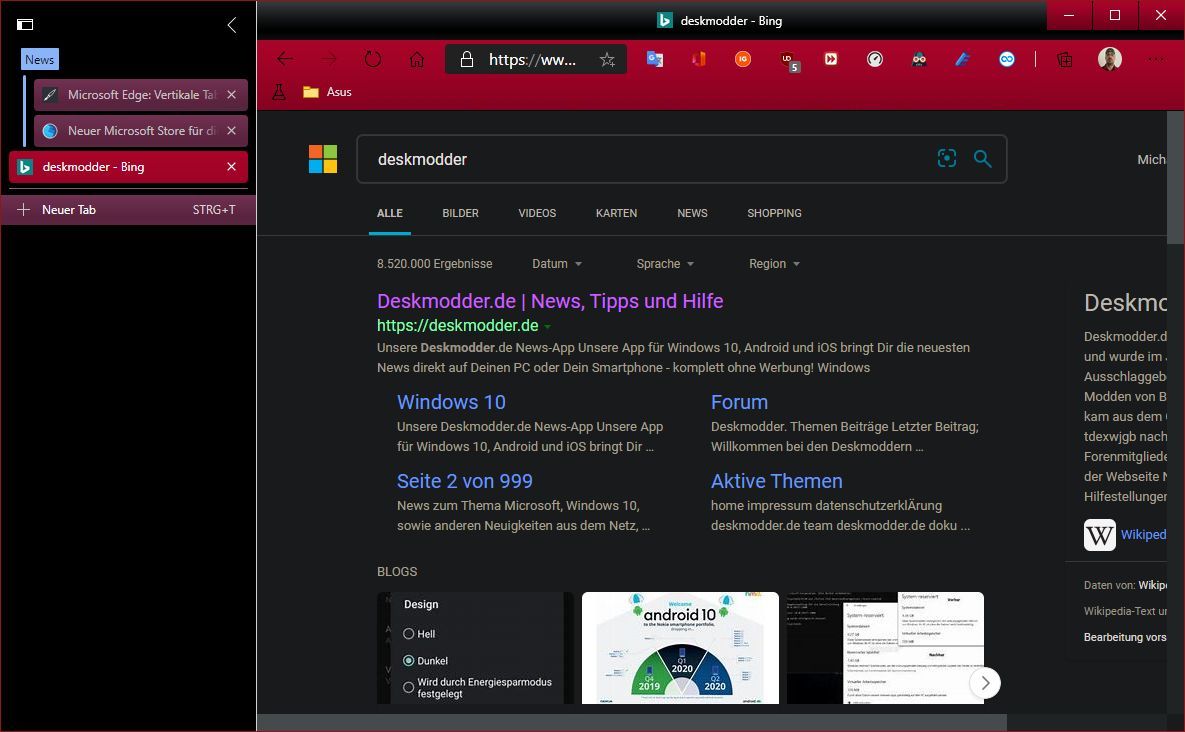Submit search with the magnifier icon
Screen dimensions: 1185x732
click(x=982, y=158)
